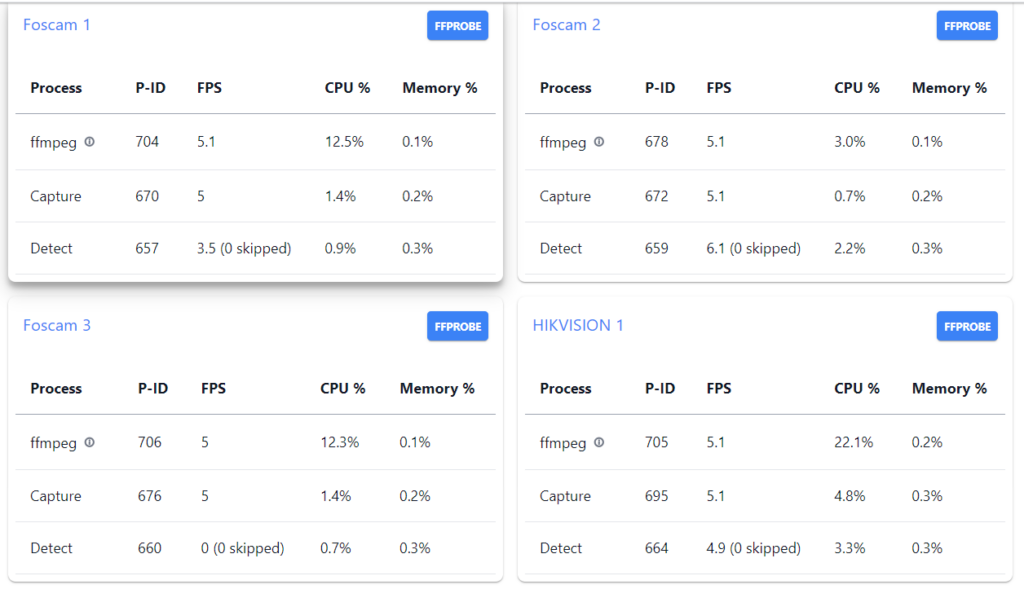Run FFPROBE for Foscam 1
Screen dimensions: 1024x589
tap(457, 26)
